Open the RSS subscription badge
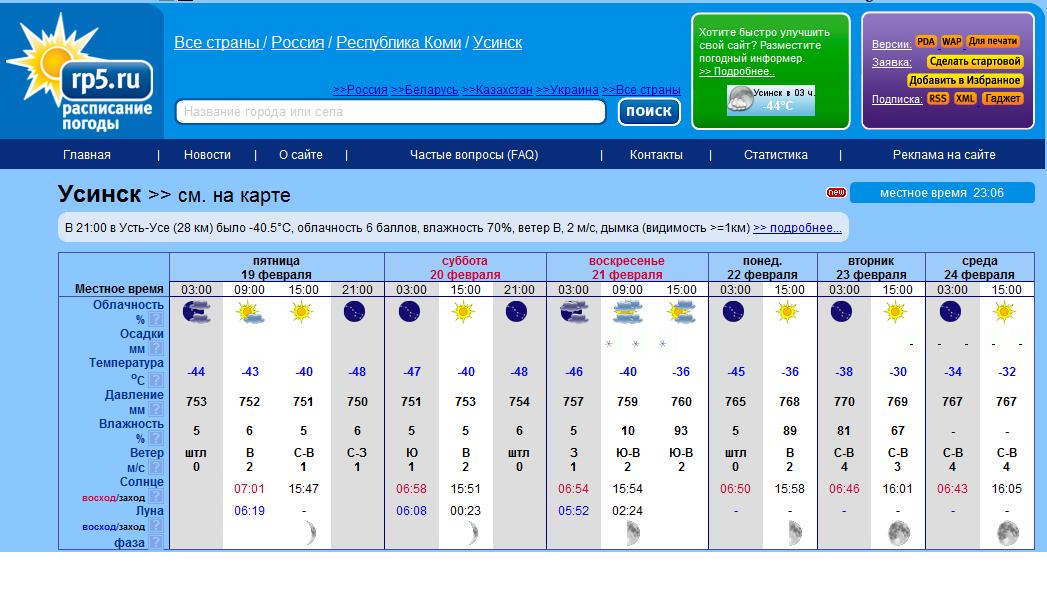The height and width of the screenshot is (600, 1047). tap(937, 99)
